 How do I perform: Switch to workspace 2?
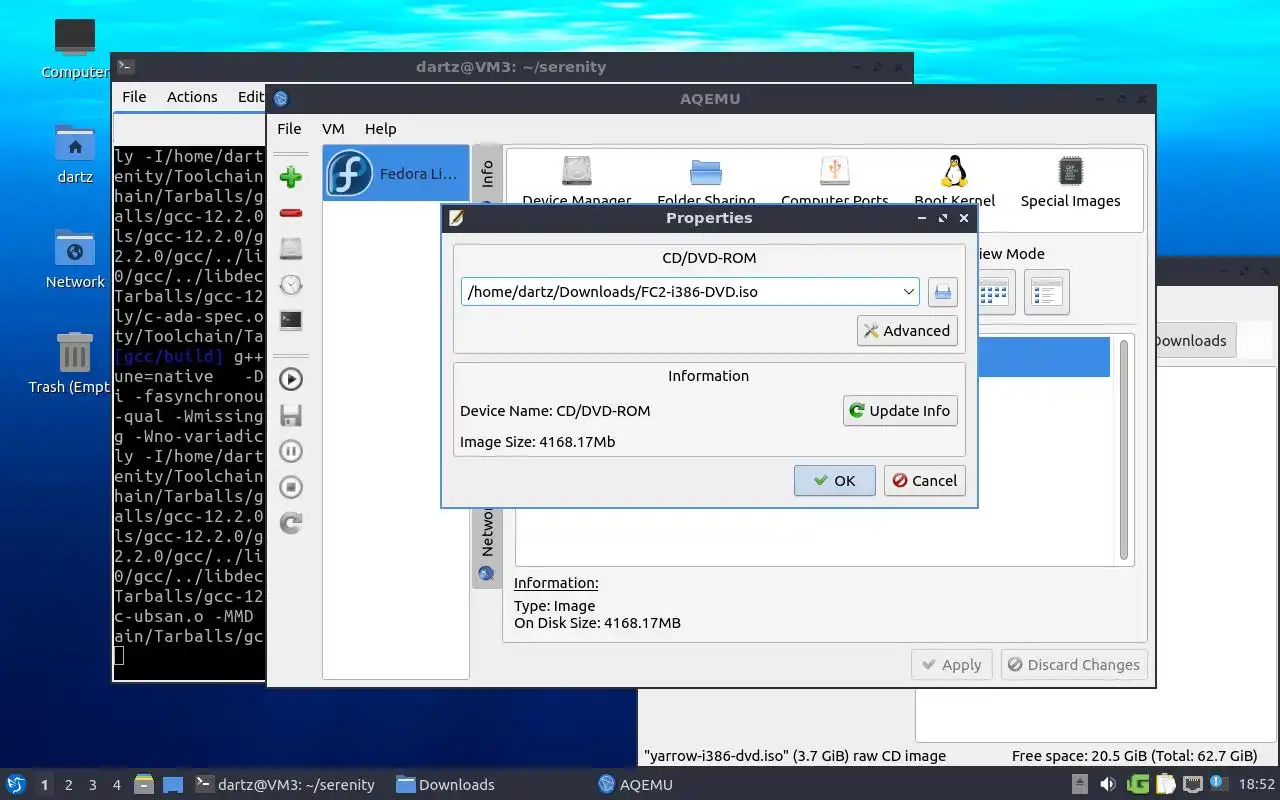click(68, 785)
